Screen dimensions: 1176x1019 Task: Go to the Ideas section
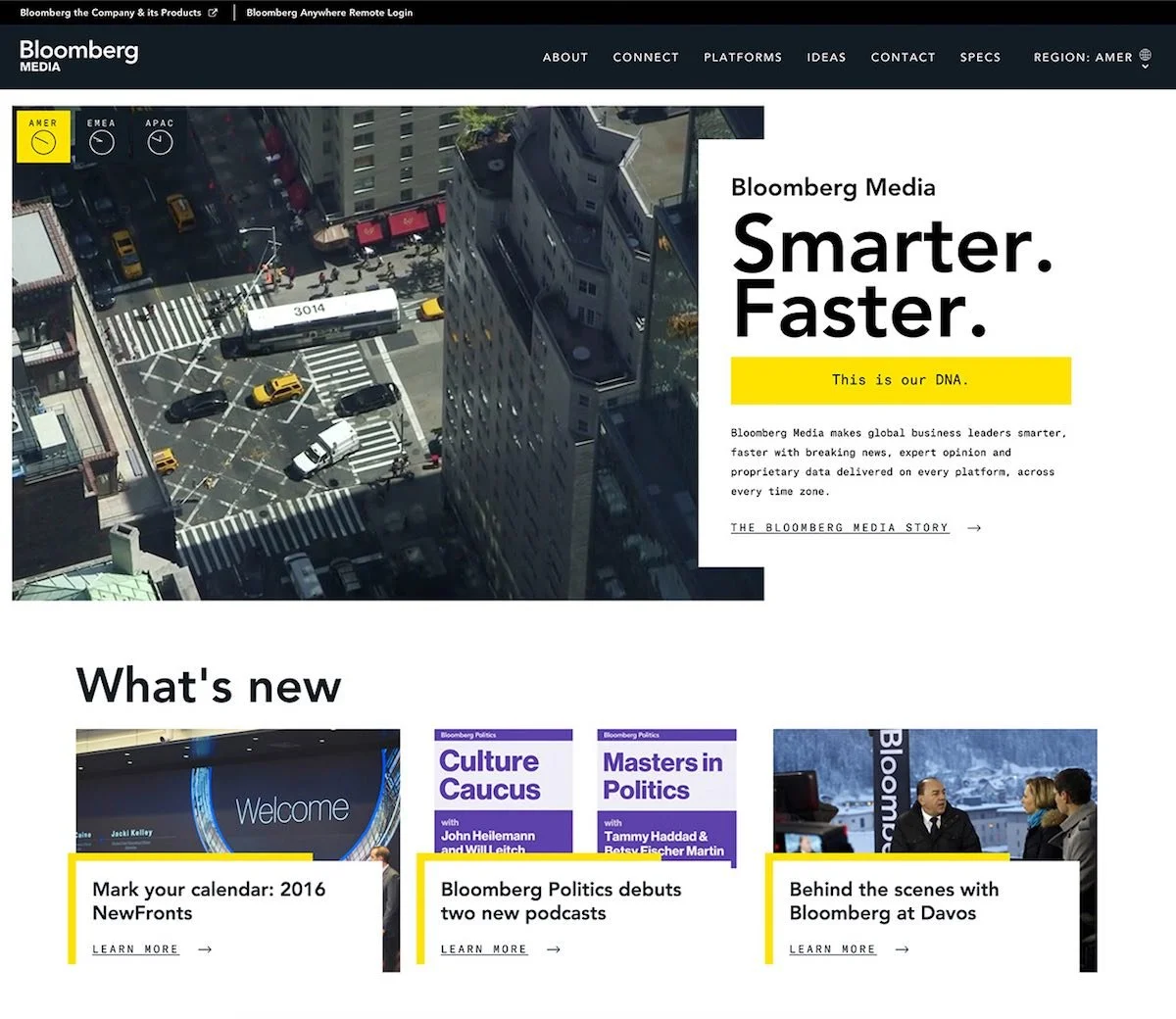pyautogui.click(x=826, y=57)
